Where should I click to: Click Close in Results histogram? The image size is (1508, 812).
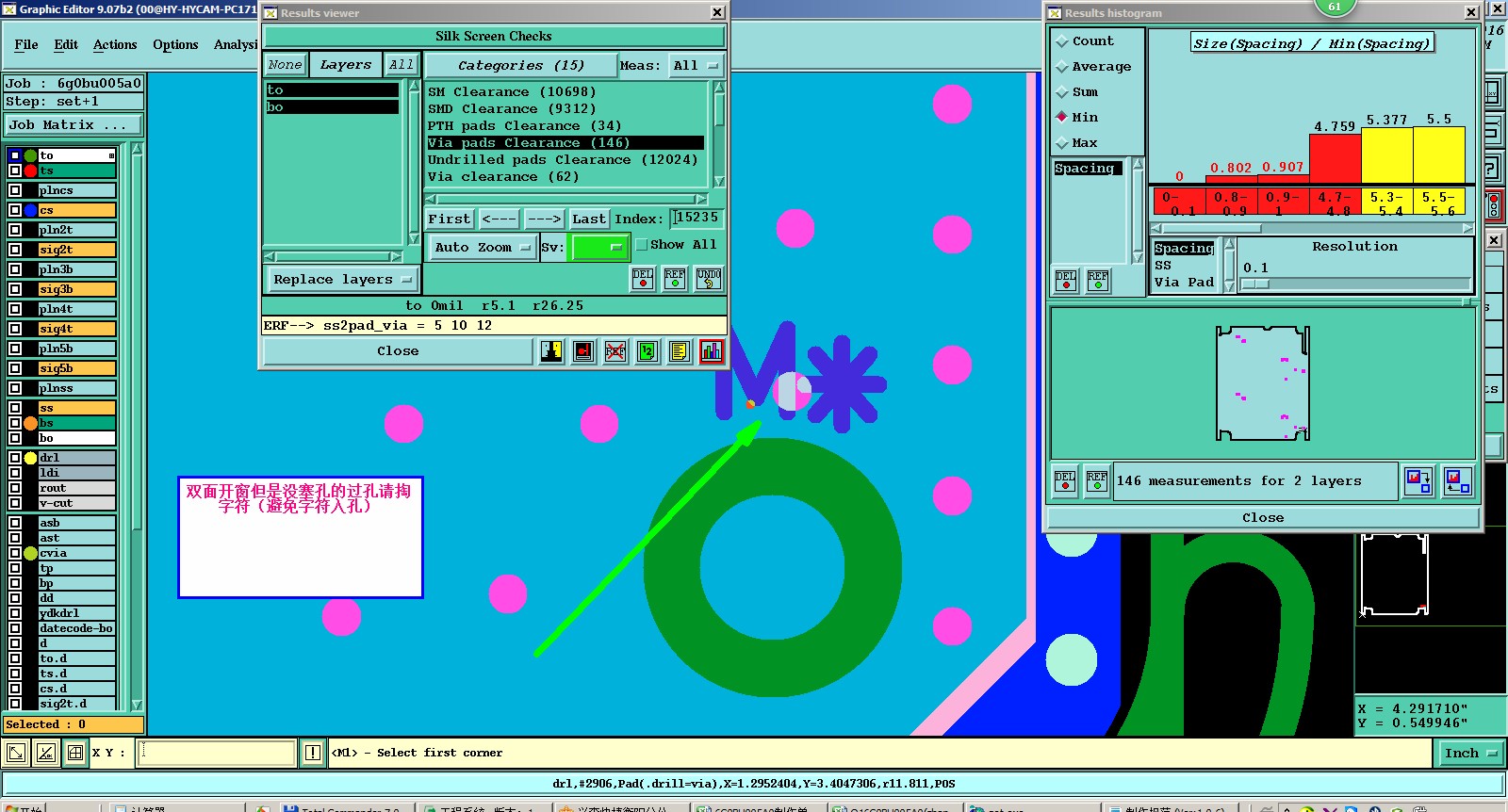point(1263,518)
